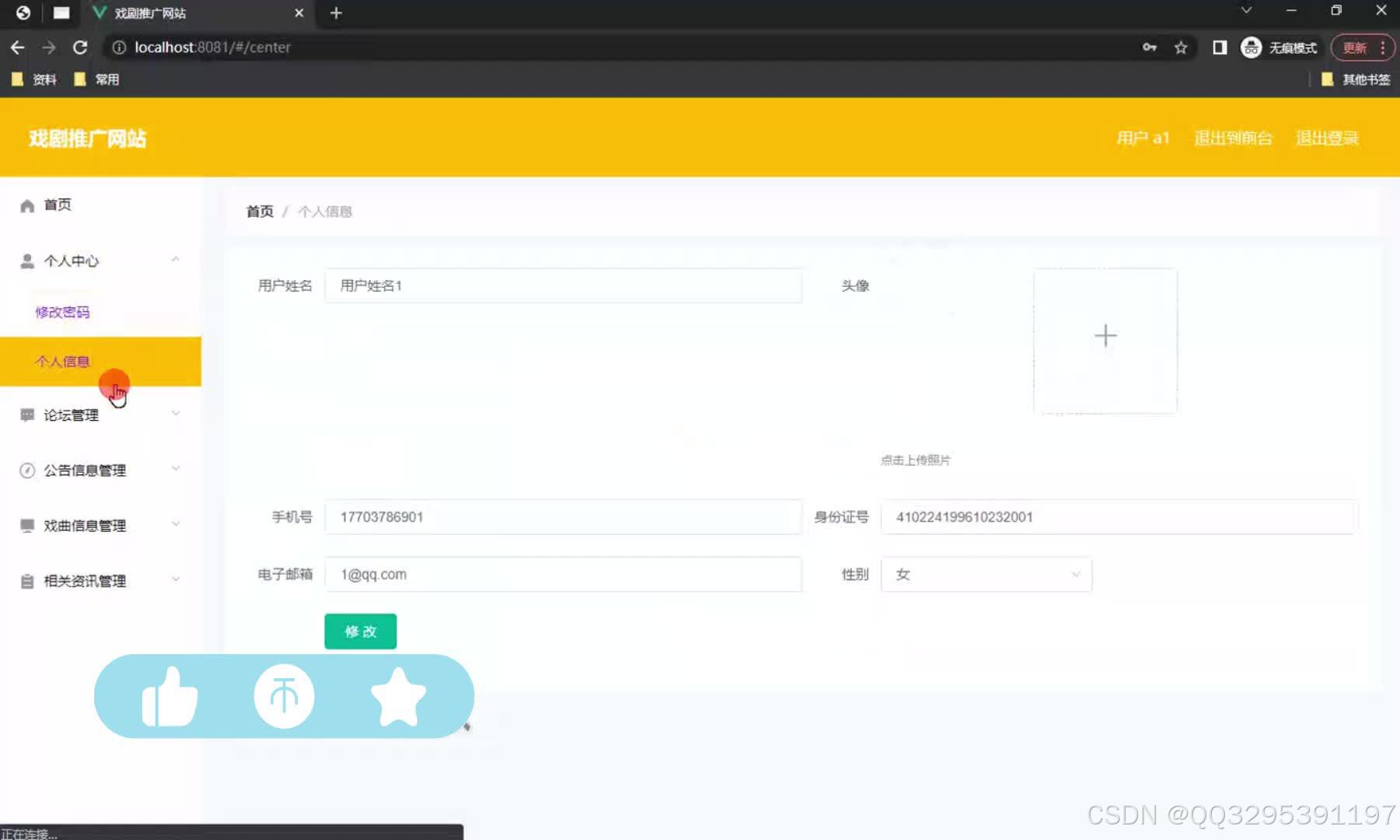
Task: Open the 常用 bookmark folder
Action: 96,79
